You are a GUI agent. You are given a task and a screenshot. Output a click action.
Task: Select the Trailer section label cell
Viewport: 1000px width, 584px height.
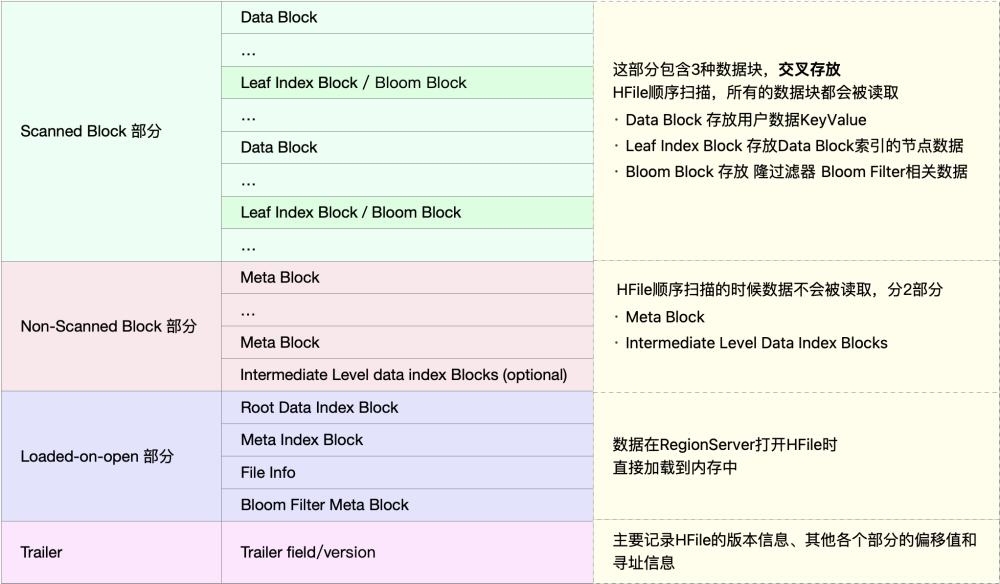pos(41,551)
